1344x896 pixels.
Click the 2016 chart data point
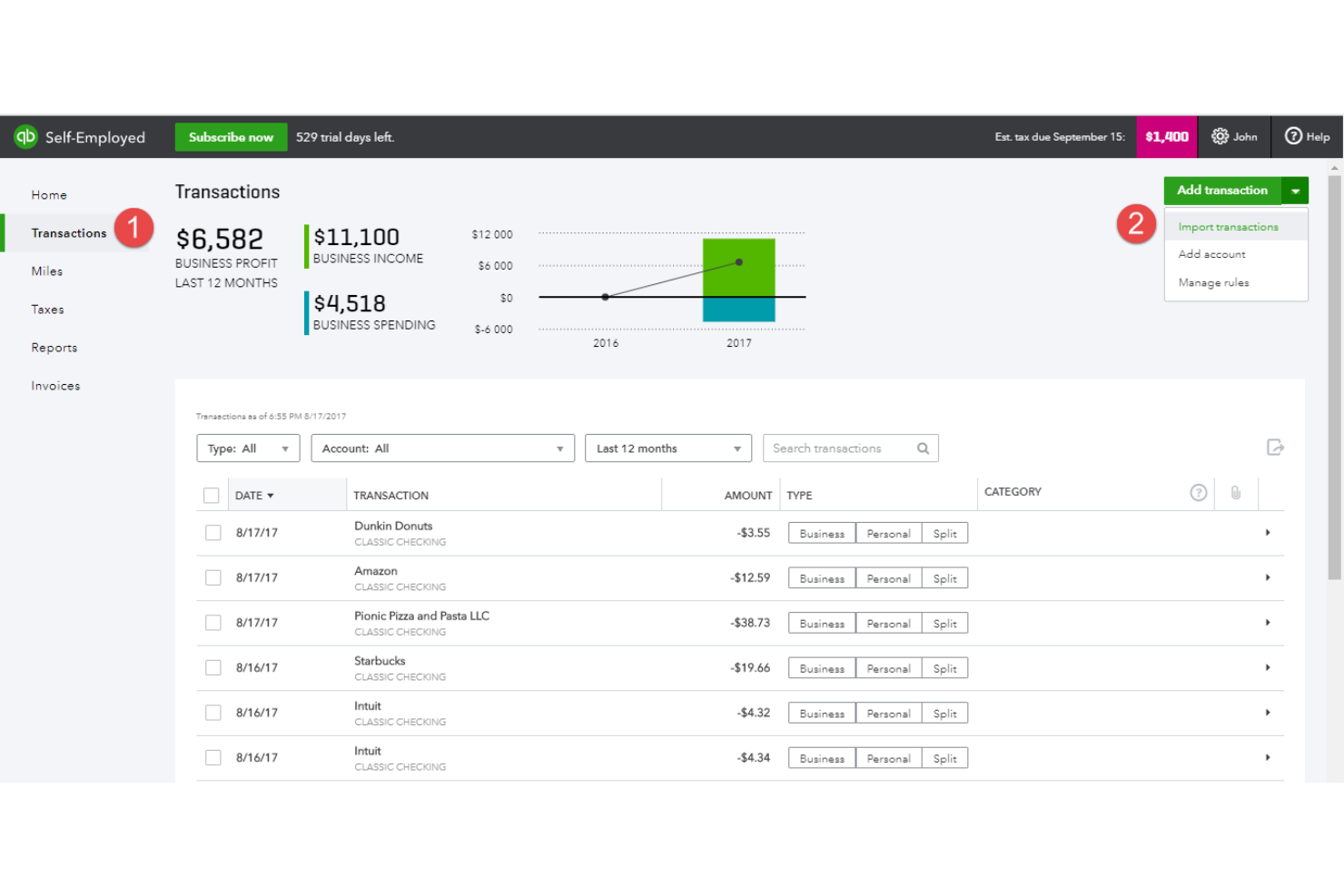pyautogui.click(x=606, y=297)
